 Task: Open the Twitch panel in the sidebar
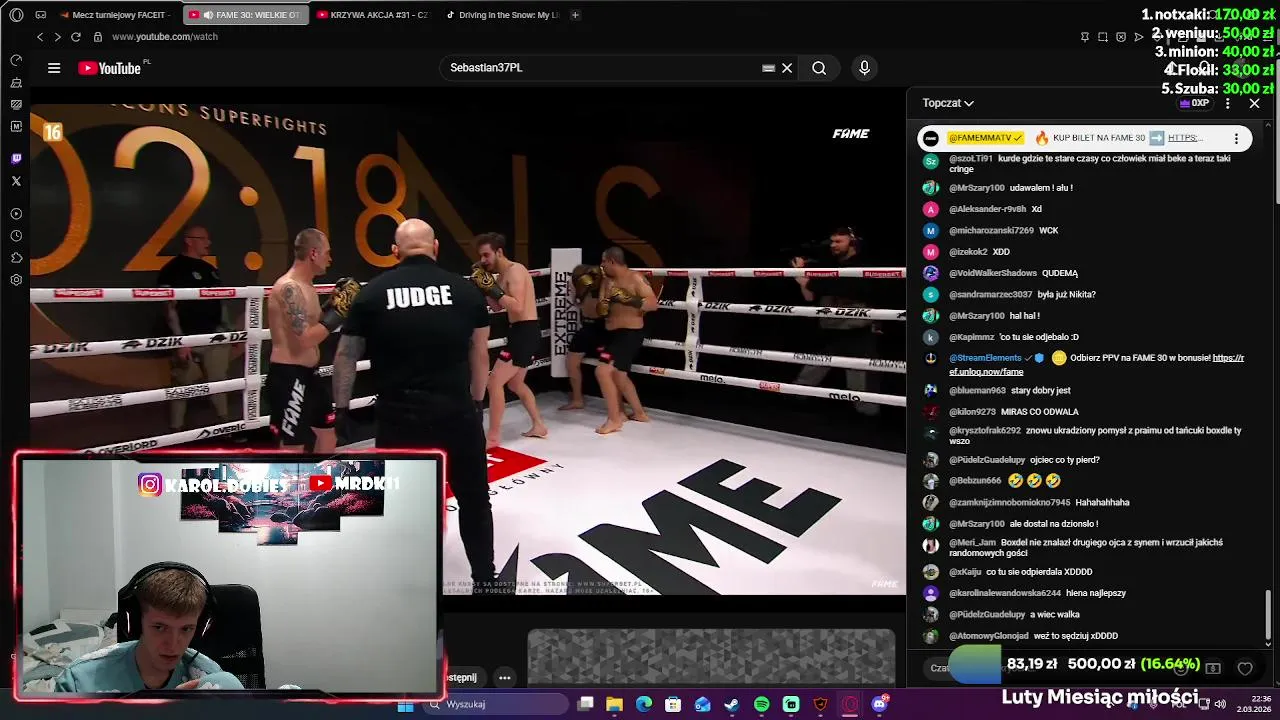(x=16, y=159)
